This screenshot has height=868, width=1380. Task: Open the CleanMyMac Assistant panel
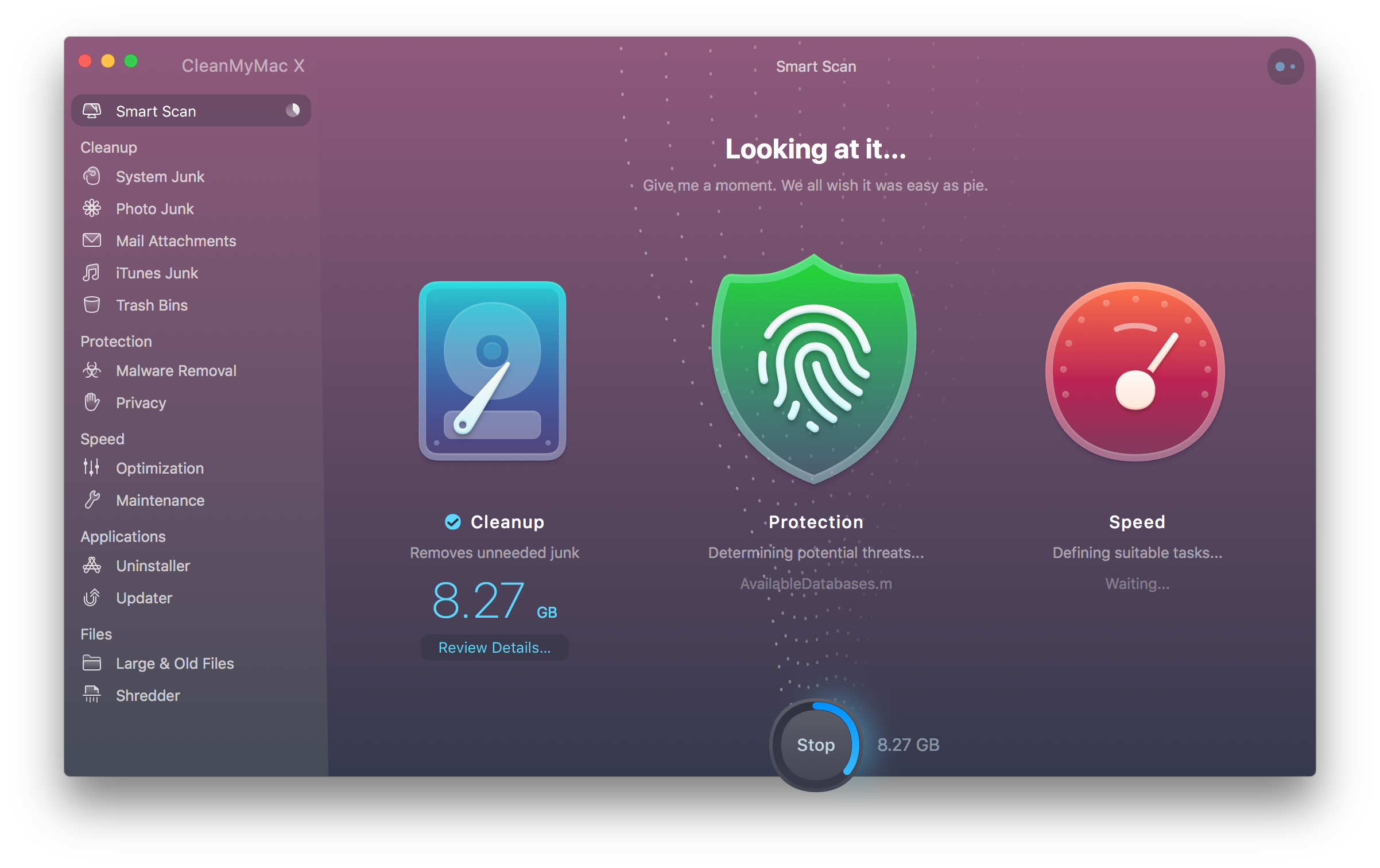1285,66
